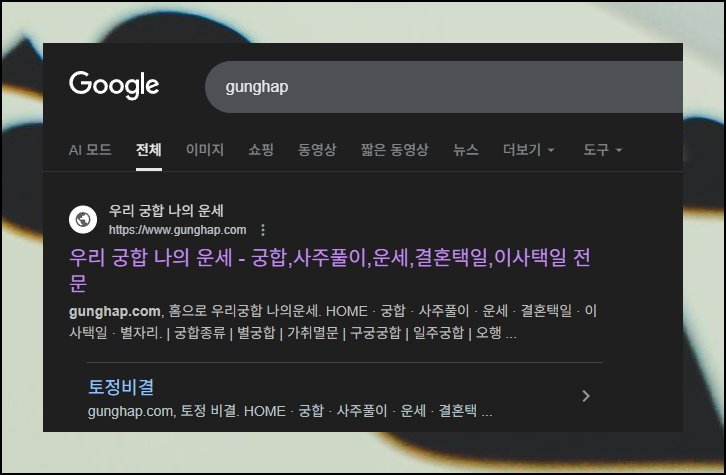
Task: Click the https://www.gunghap.com URL text
Action: (x=177, y=230)
